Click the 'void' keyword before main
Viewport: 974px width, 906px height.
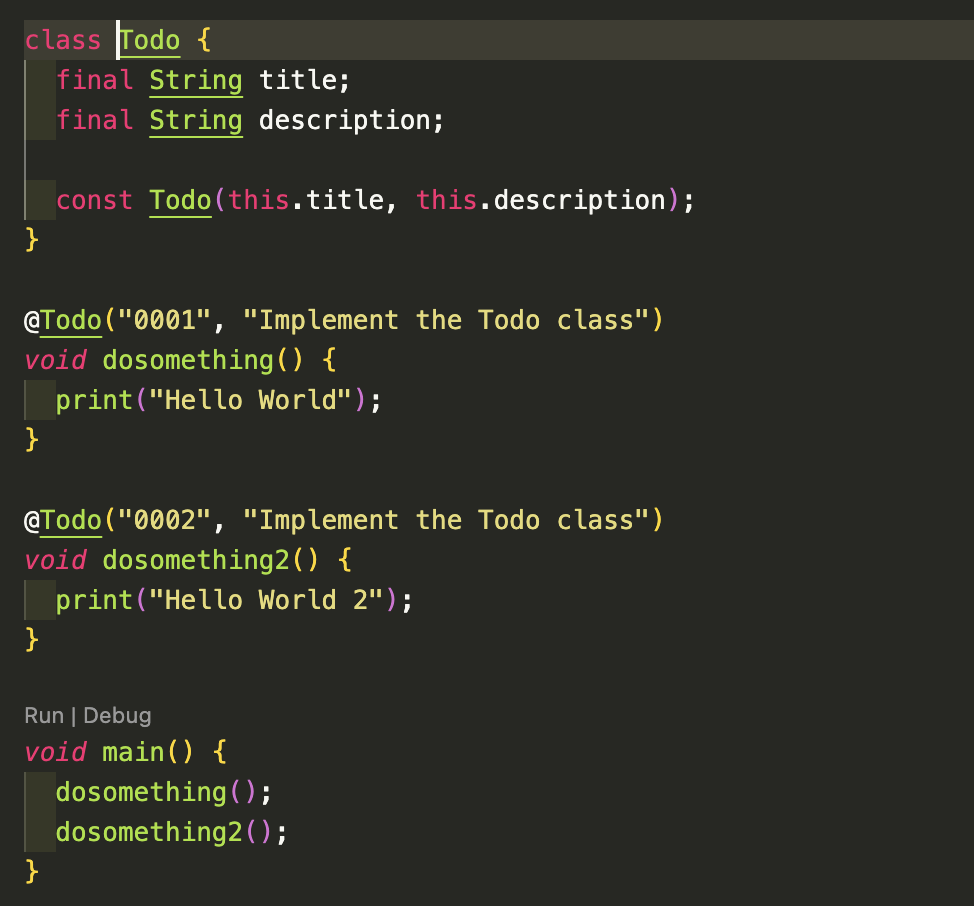tap(55, 753)
